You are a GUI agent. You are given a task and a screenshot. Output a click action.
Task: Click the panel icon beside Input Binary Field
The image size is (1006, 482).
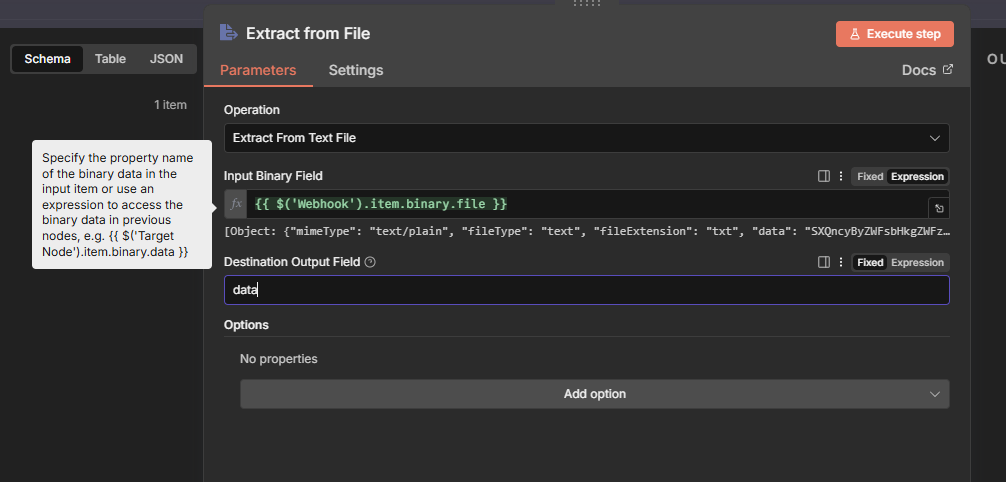tap(824, 176)
